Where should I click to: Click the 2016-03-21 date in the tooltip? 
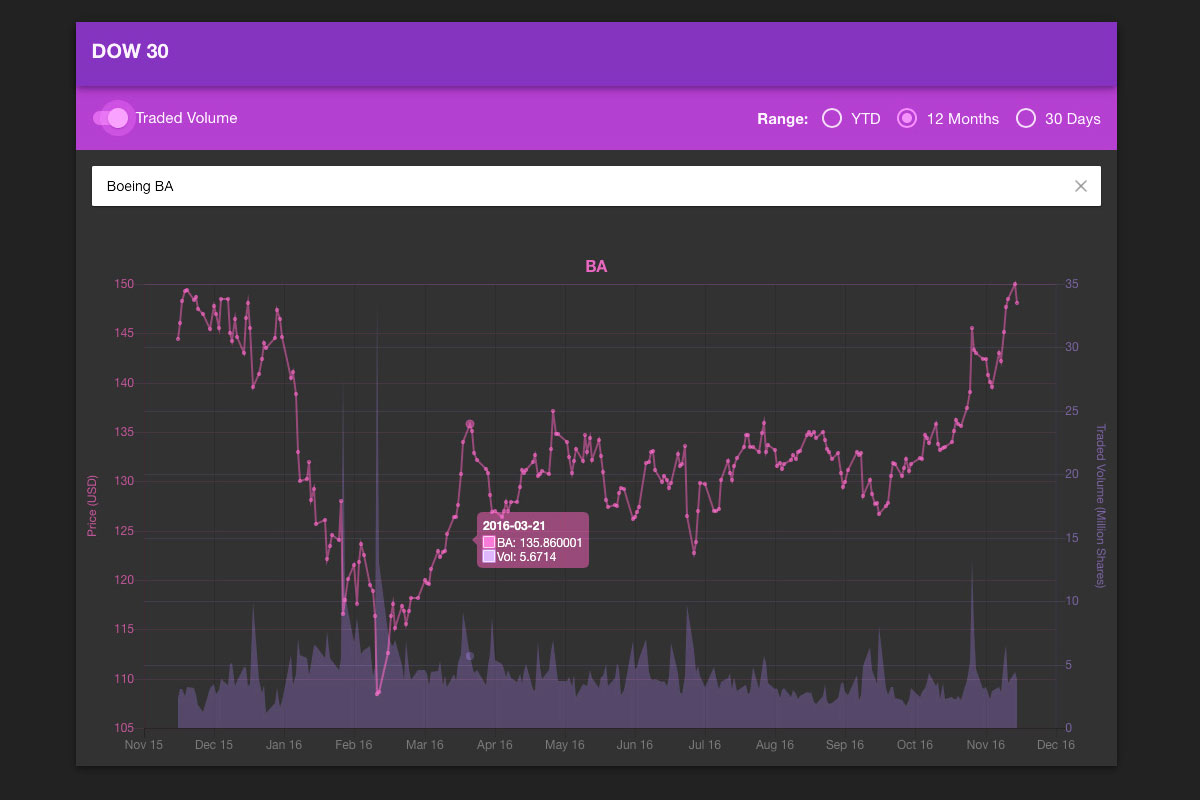[x=513, y=525]
